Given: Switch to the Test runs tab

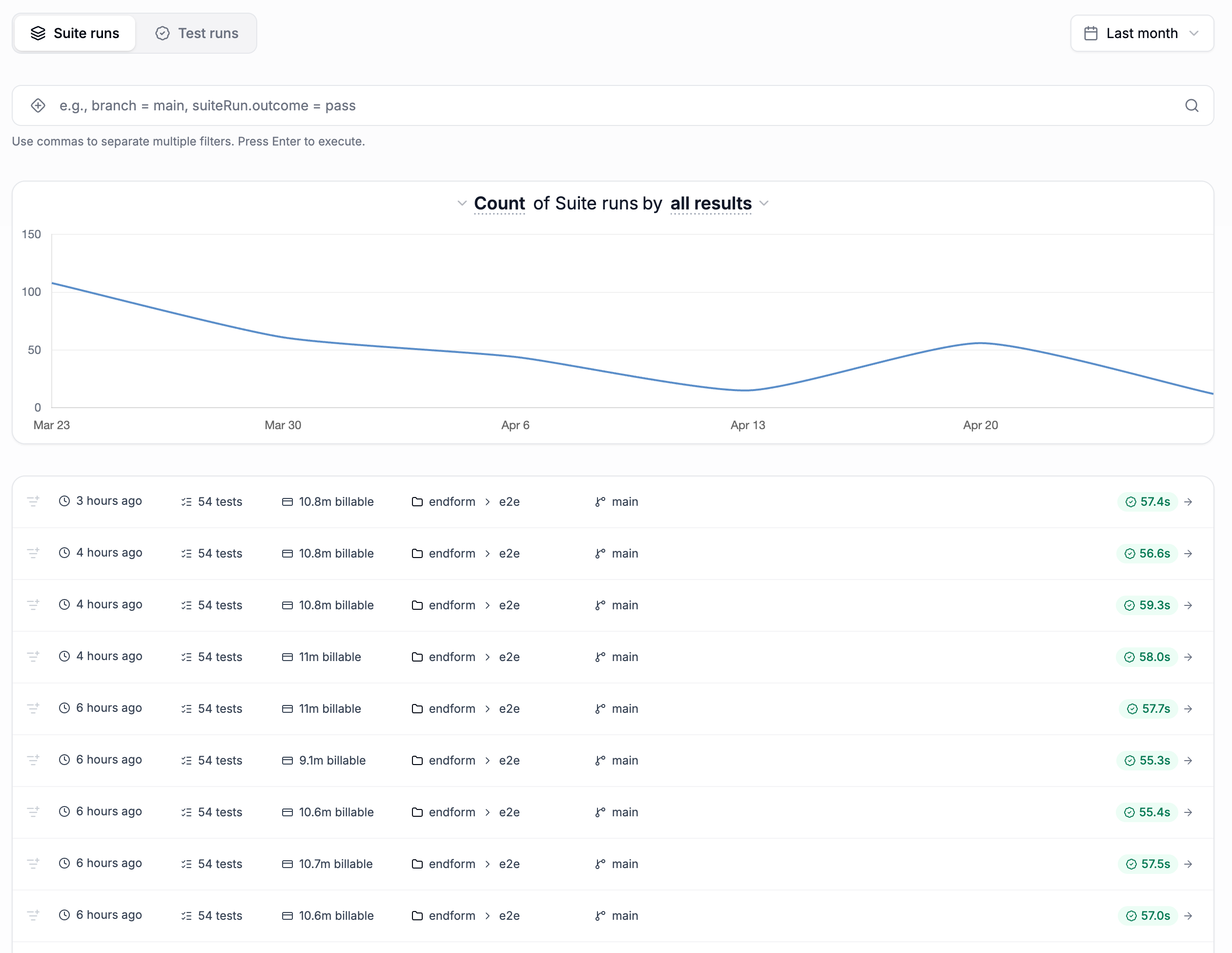Looking at the screenshot, I should (x=197, y=33).
